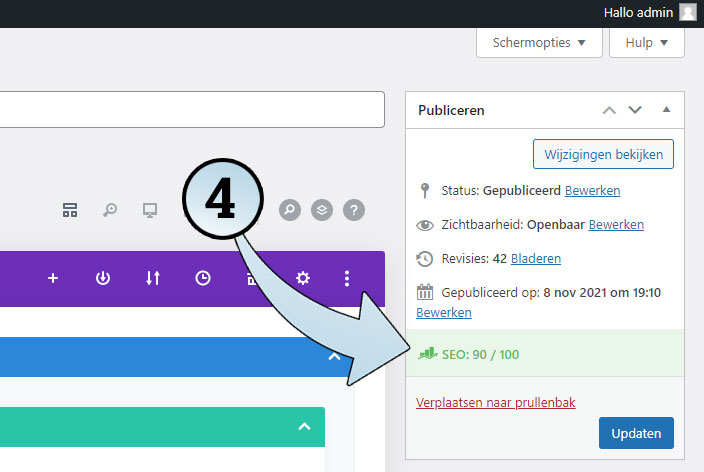Collapse the green row chevron
The height and width of the screenshot is (472, 704).
point(304,427)
